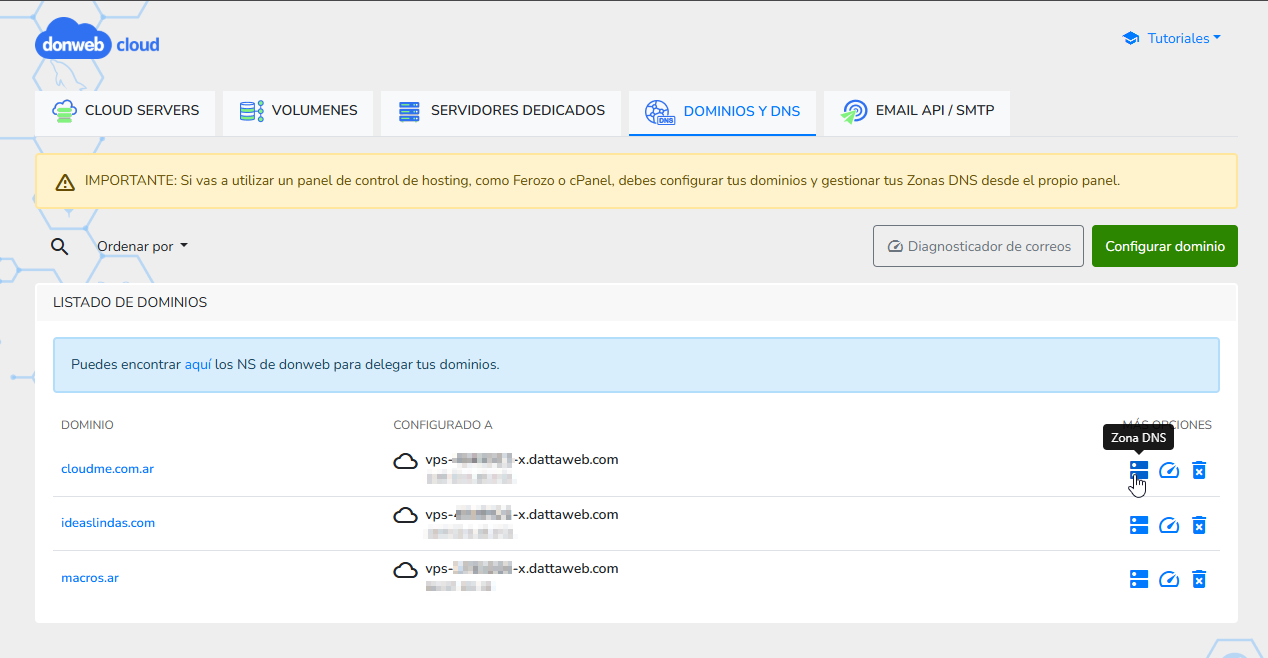The image size is (1268, 658).
Task: Click the gauge icon in macros.ar row
Action: pyautogui.click(x=1169, y=579)
